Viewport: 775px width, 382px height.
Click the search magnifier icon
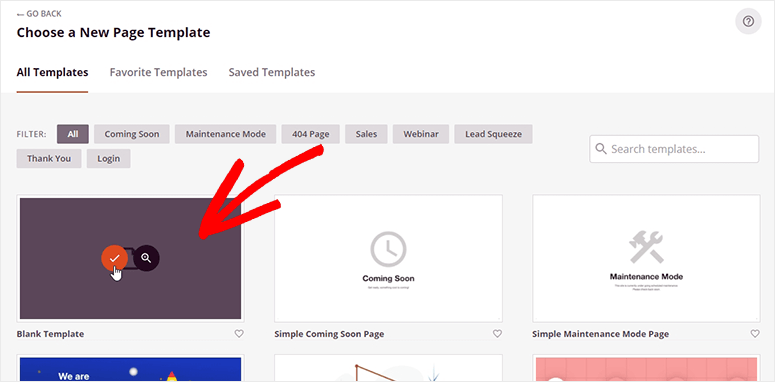[601, 149]
